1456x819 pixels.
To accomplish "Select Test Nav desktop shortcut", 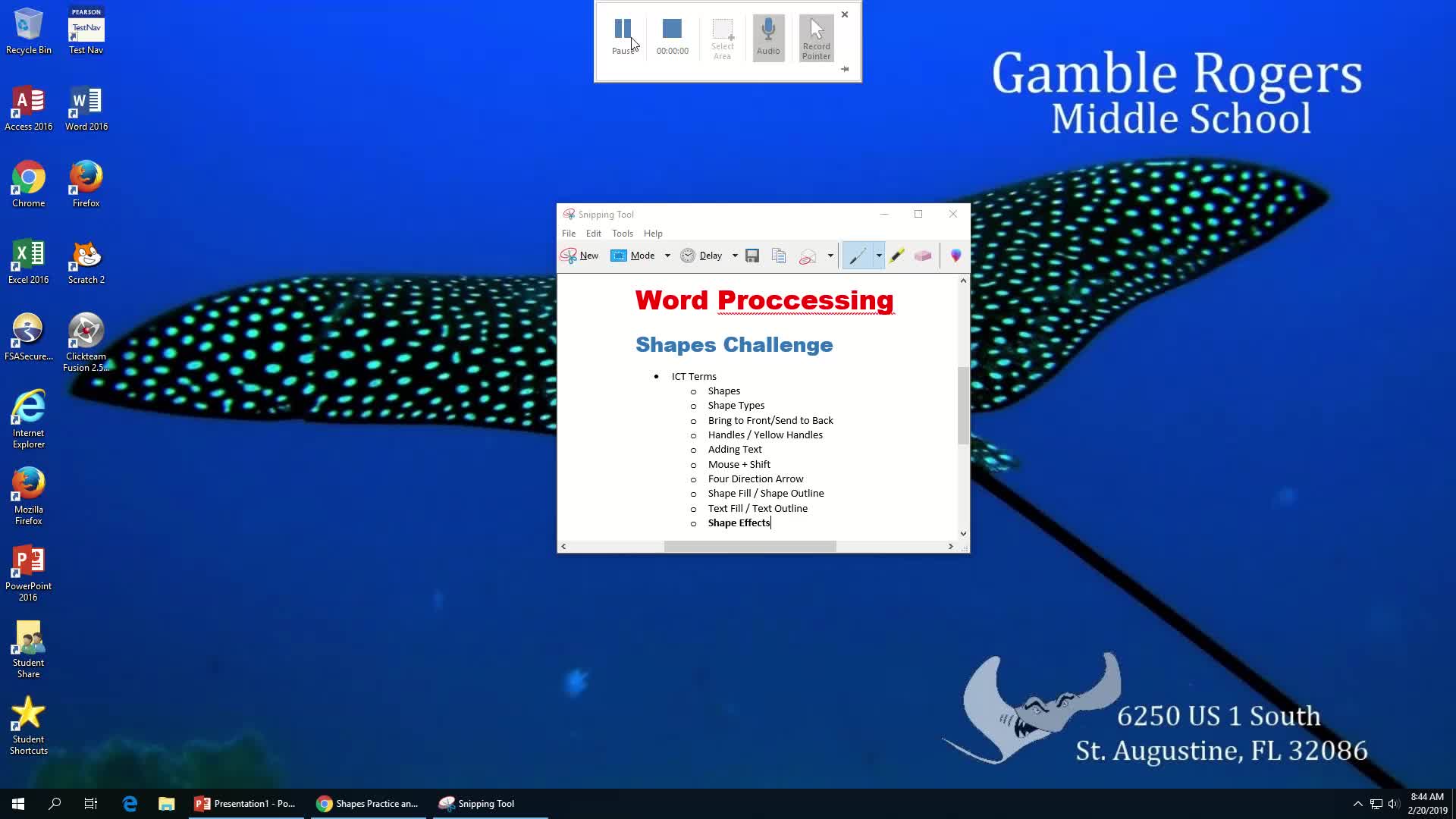I will pos(86,32).
